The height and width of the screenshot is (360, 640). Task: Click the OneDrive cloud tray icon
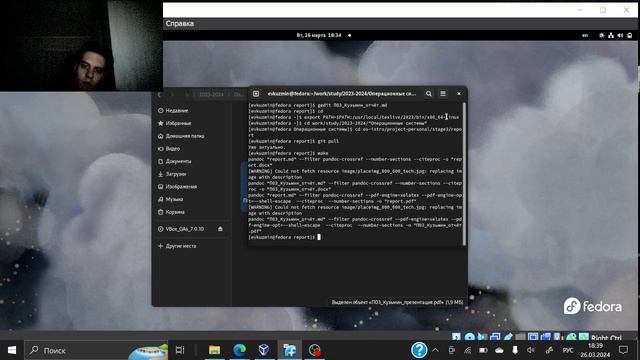tap(499, 350)
